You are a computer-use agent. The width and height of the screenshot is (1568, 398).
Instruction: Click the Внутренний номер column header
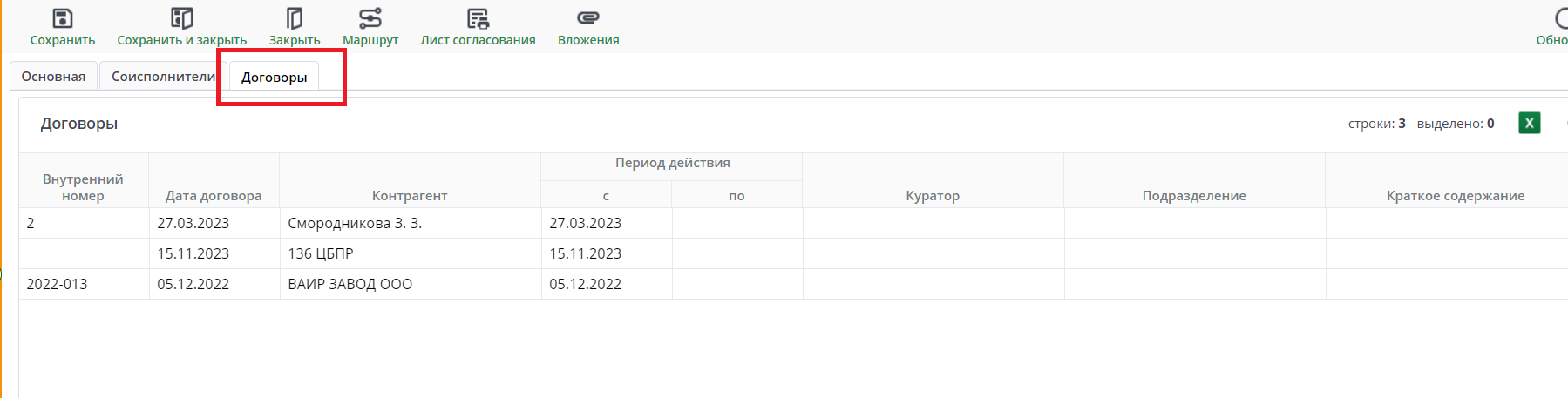coord(83,187)
